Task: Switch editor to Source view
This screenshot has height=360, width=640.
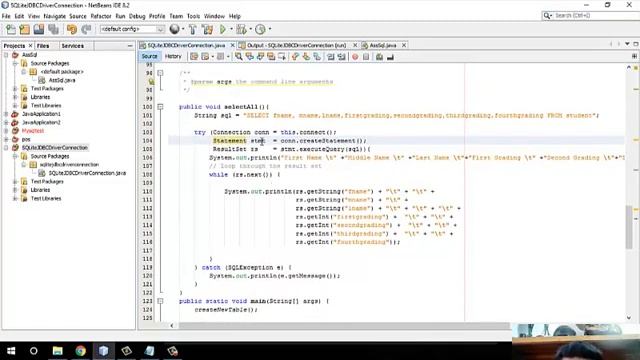Action: (x=149, y=56)
